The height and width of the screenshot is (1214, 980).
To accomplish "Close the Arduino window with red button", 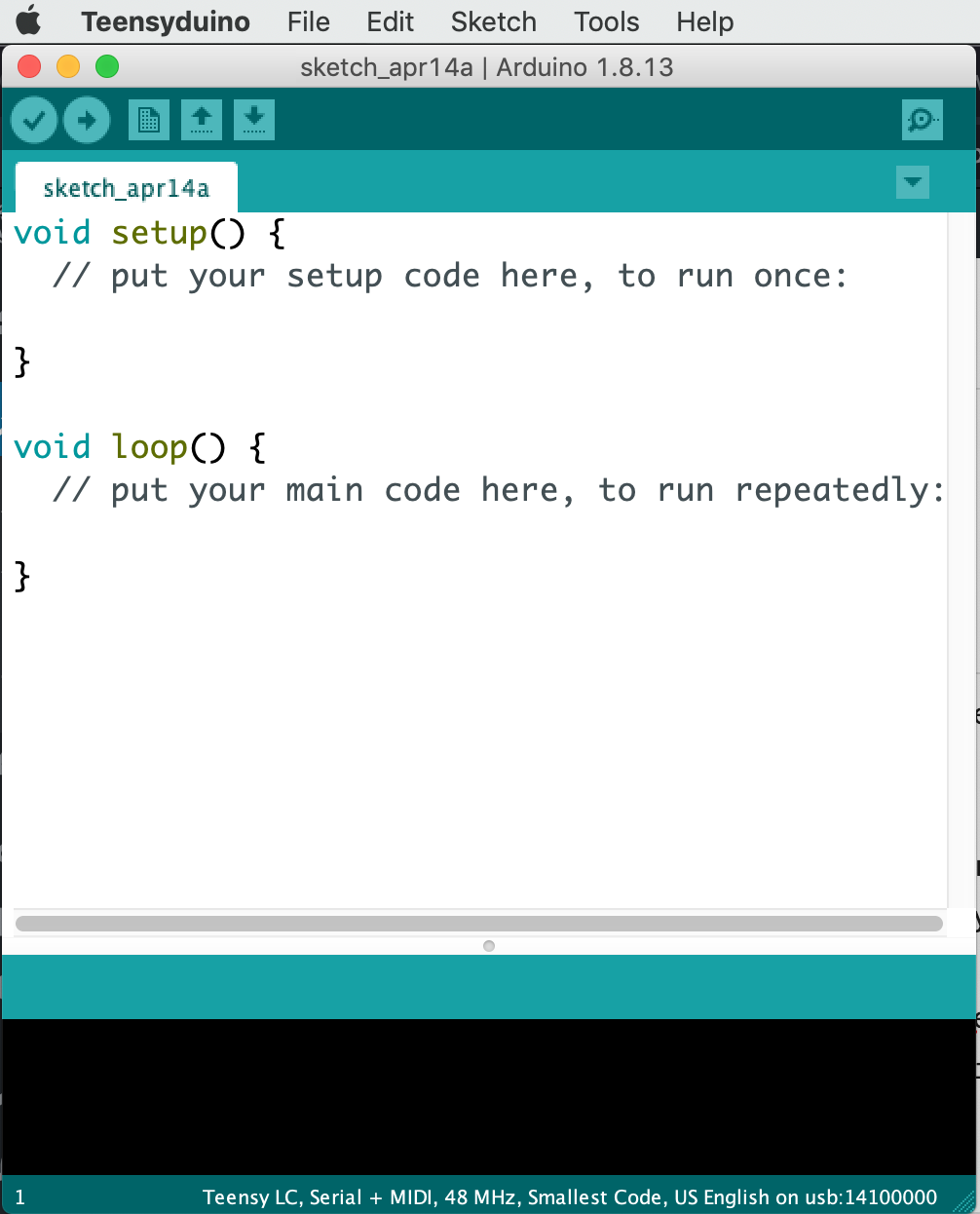I will point(29,66).
